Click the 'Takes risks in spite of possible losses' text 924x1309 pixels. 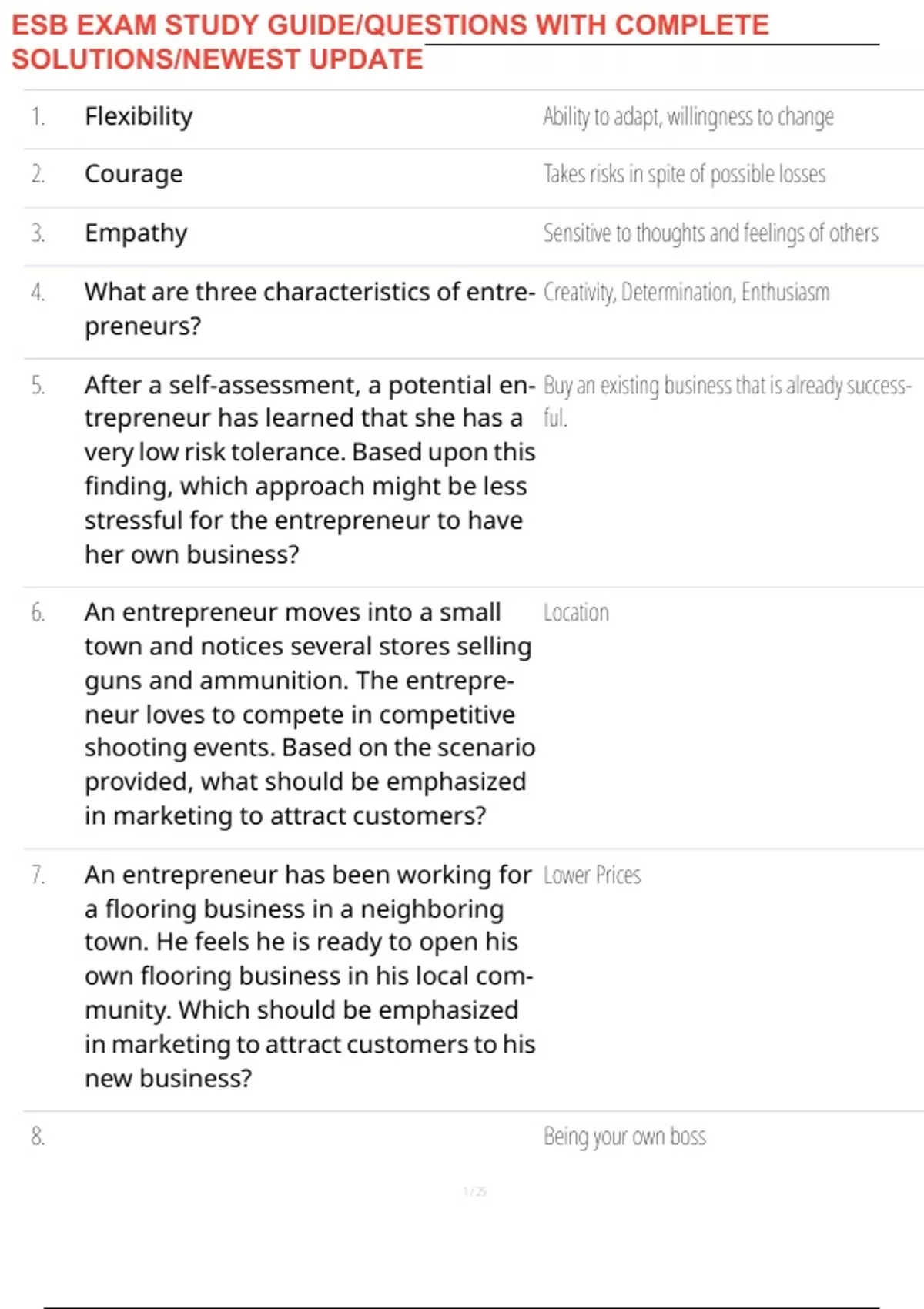click(x=684, y=175)
